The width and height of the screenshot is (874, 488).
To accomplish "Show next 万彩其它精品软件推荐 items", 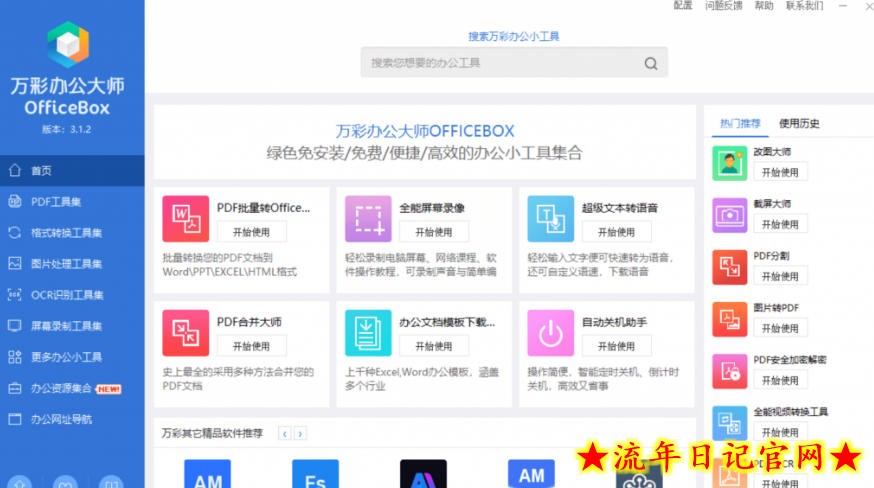I will tap(300, 433).
